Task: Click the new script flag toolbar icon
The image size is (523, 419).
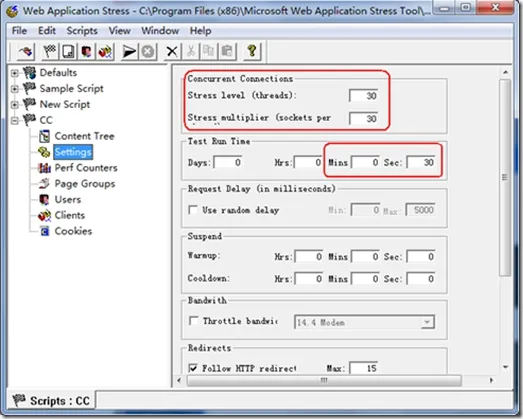Action: 50,51
